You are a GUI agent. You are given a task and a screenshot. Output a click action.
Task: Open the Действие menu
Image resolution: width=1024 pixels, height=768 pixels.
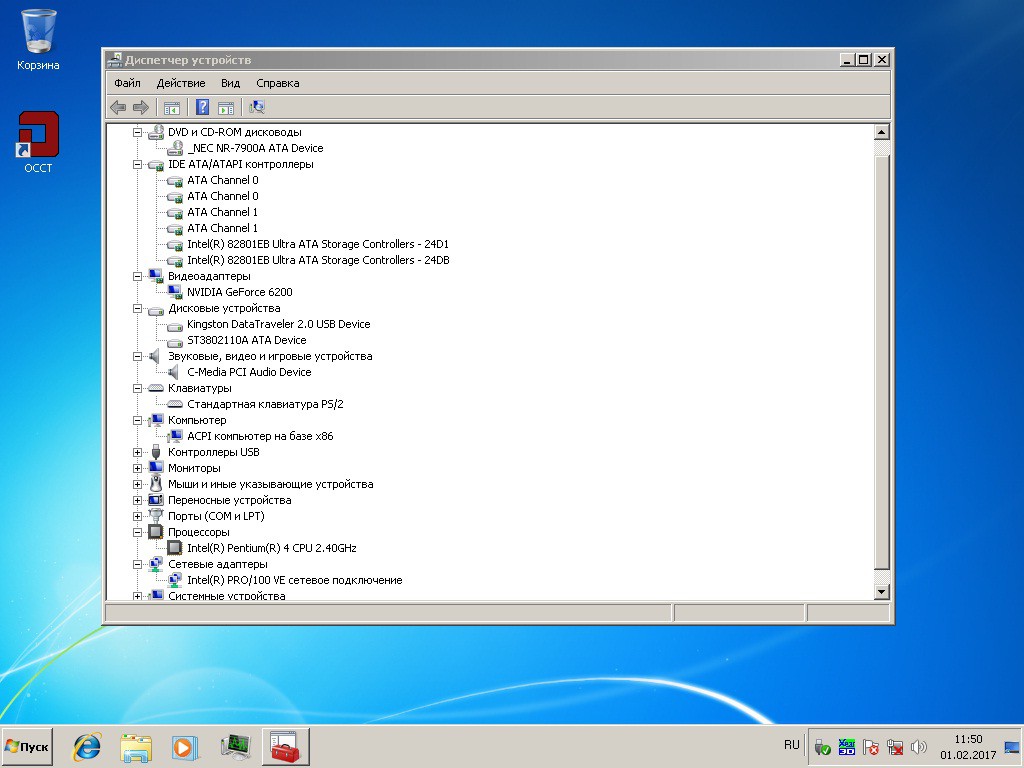tap(181, 83)
